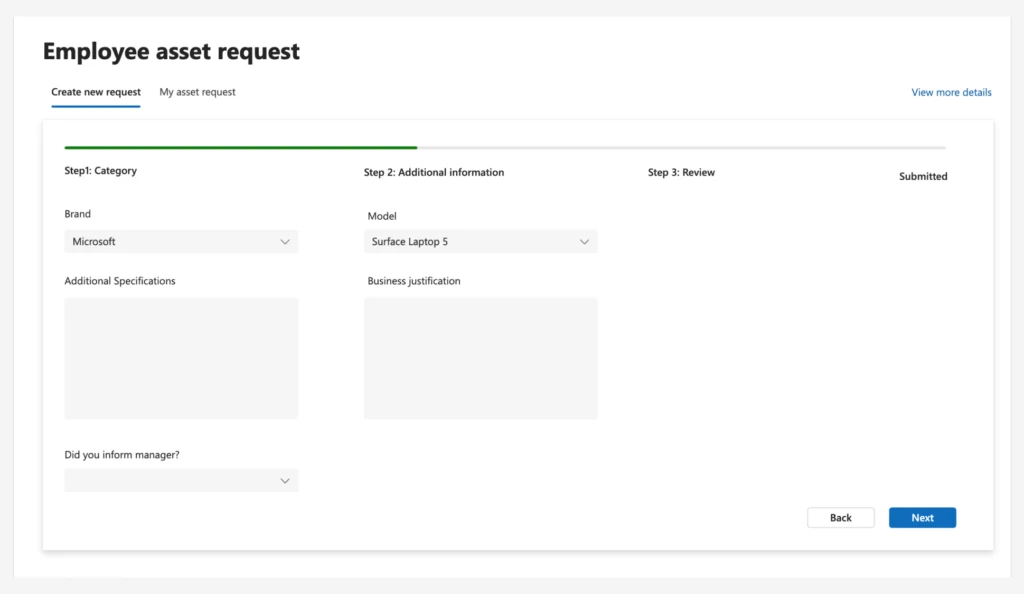Switch to the 'My asset request' tab
This screenshot has width=1024, height=594.
197,91
